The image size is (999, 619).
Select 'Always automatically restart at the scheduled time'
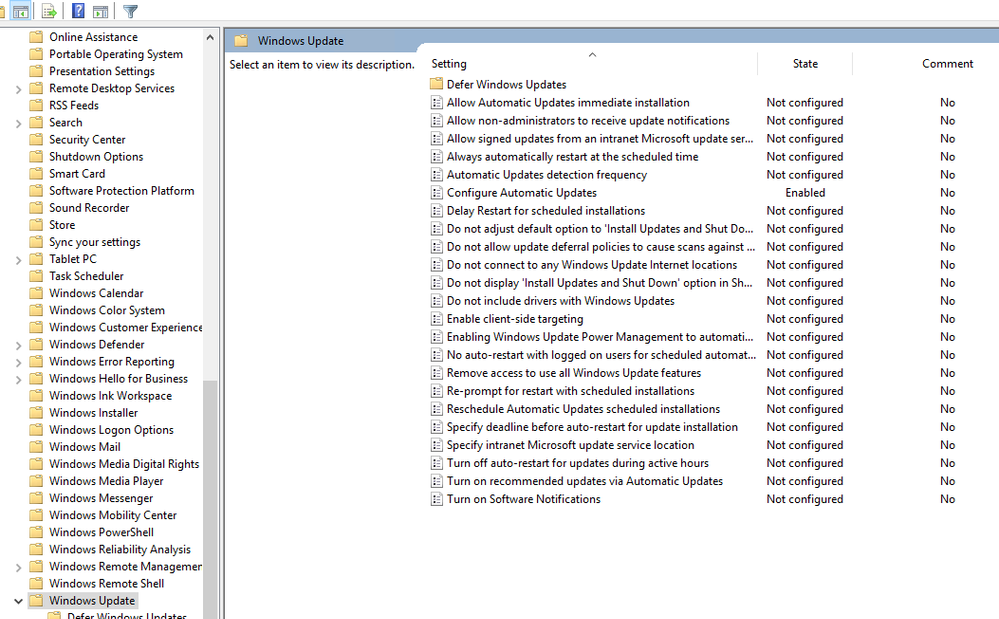[x=572, y=157]
